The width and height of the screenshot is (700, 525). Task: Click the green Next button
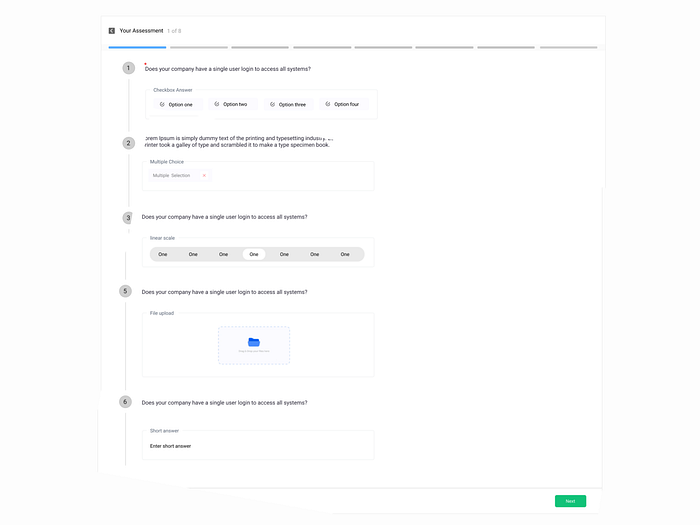pos(571,501)
